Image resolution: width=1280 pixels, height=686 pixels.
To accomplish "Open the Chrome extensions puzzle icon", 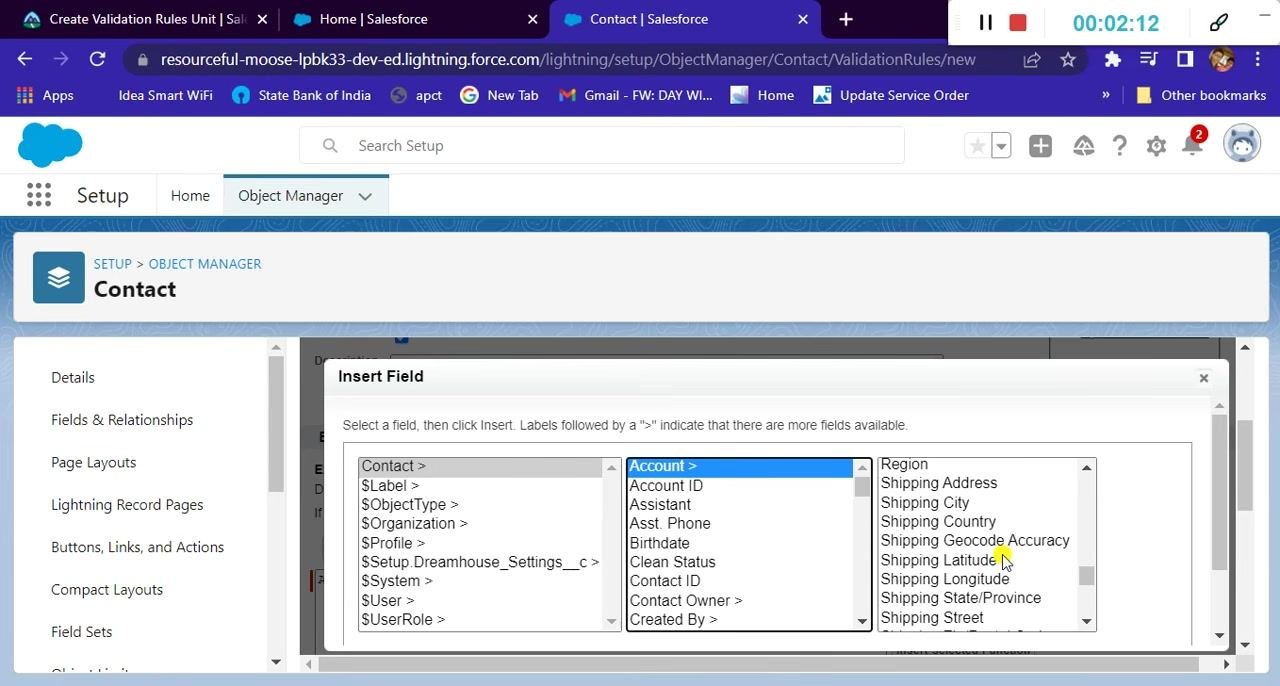I will coord(1112,59).
